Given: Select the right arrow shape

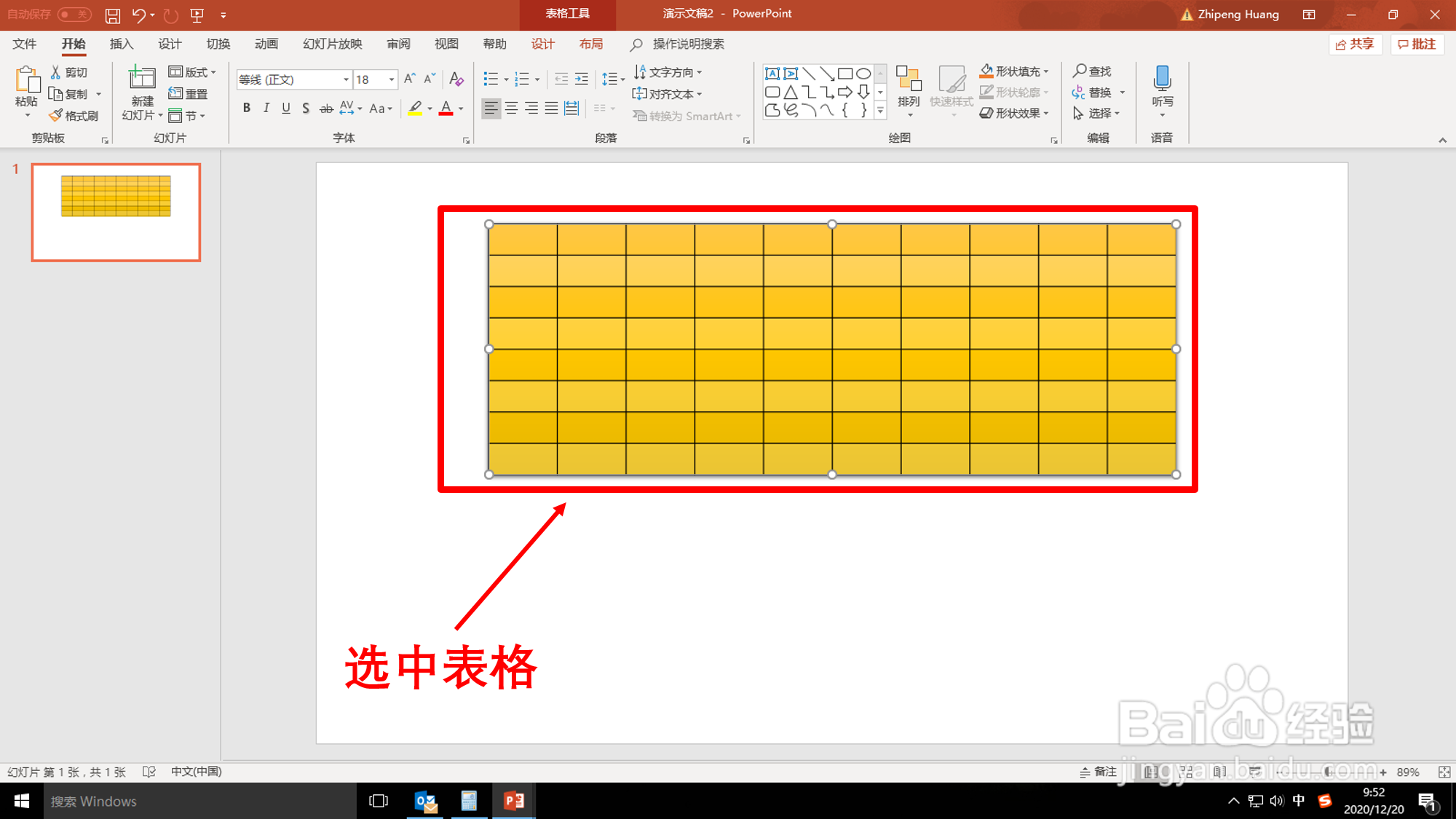Looking at the screenshot, I should click(845, 92).
